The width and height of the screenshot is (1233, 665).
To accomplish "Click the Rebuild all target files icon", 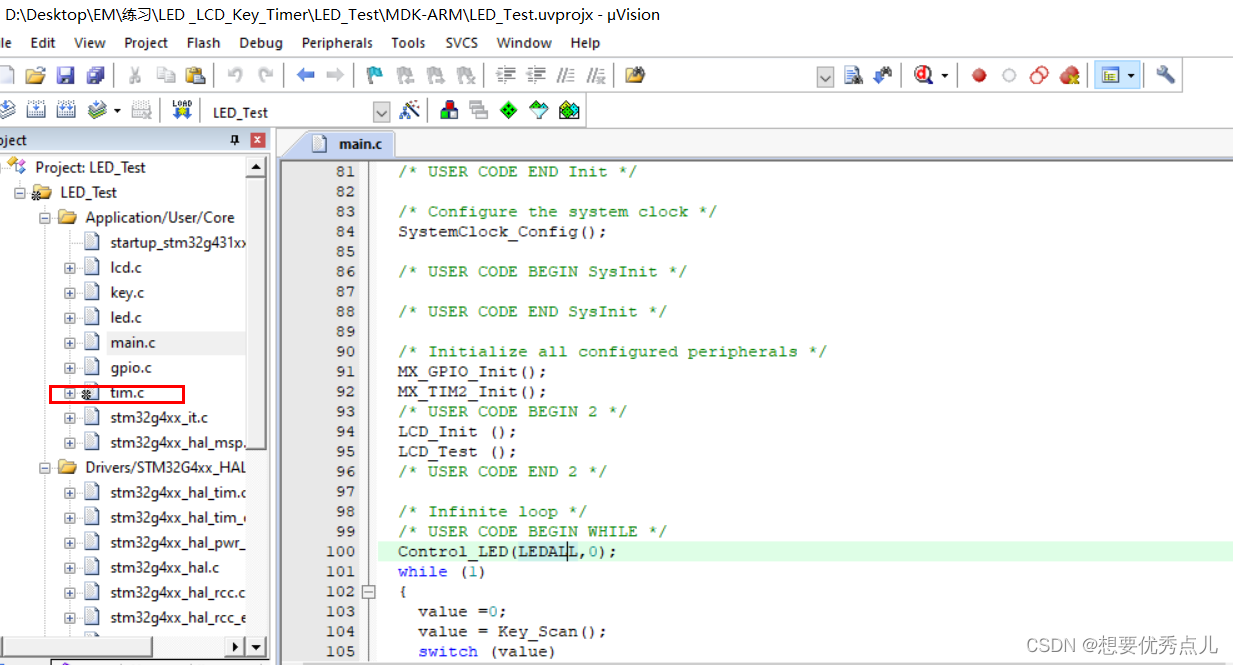I will [x=64, y=111].
